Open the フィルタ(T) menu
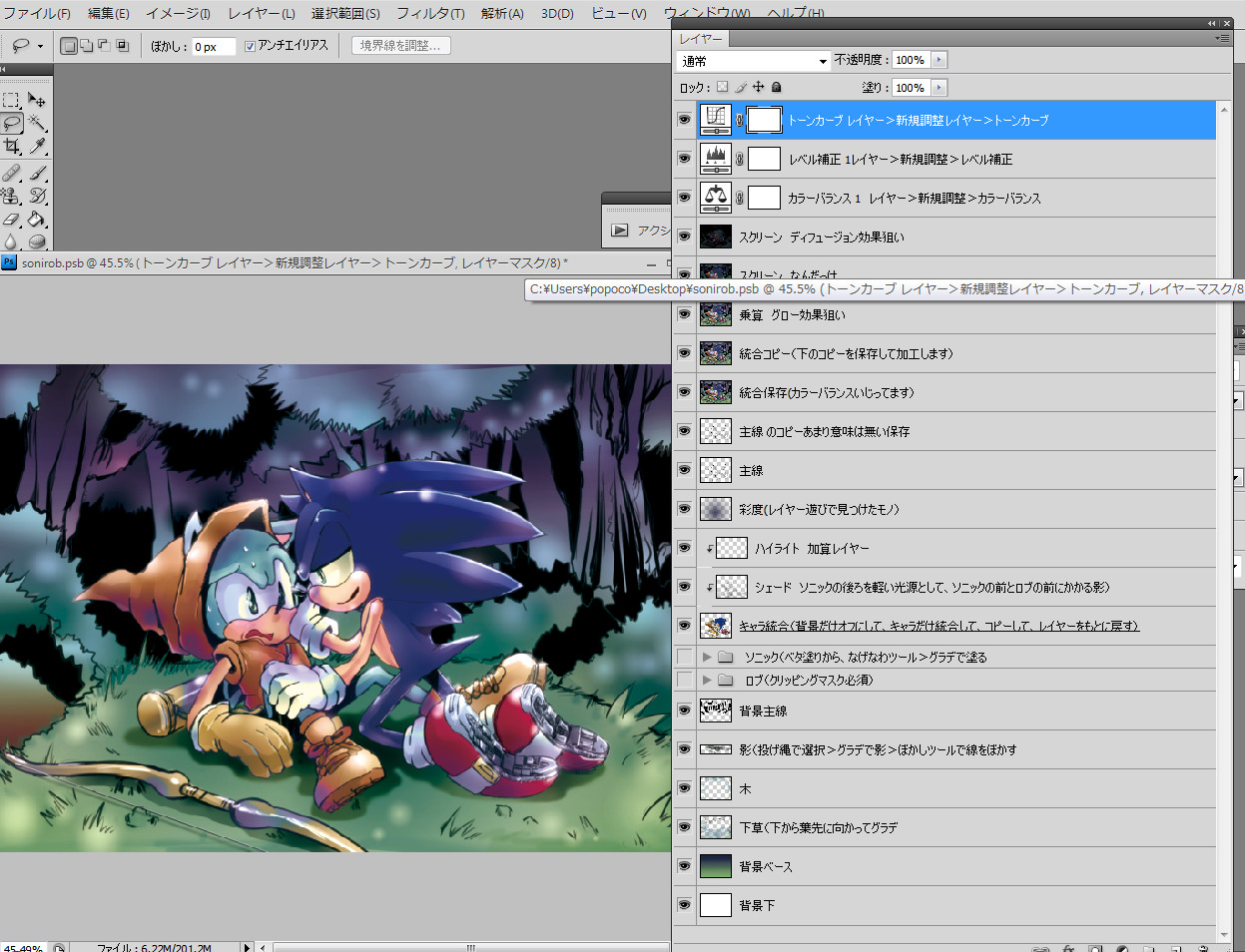Screen dimensions: 1245x952 pyautogui.click(x=430, y=13)
